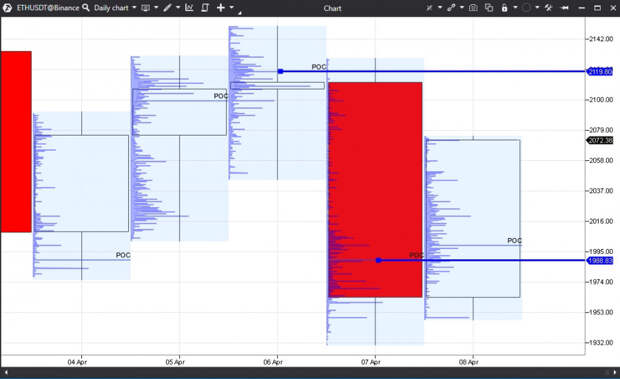The image size is (620, 379).
Task: Open chart settings wrench icon
Action: point(548,8)
